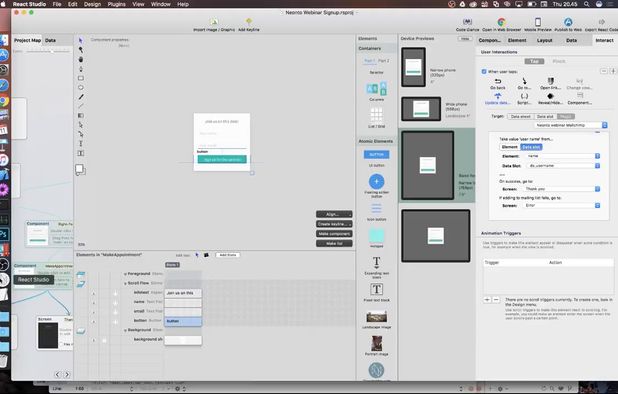Switch to the Component inspector tab
Viewport: 618px width, 394px height.
(490, 40)
